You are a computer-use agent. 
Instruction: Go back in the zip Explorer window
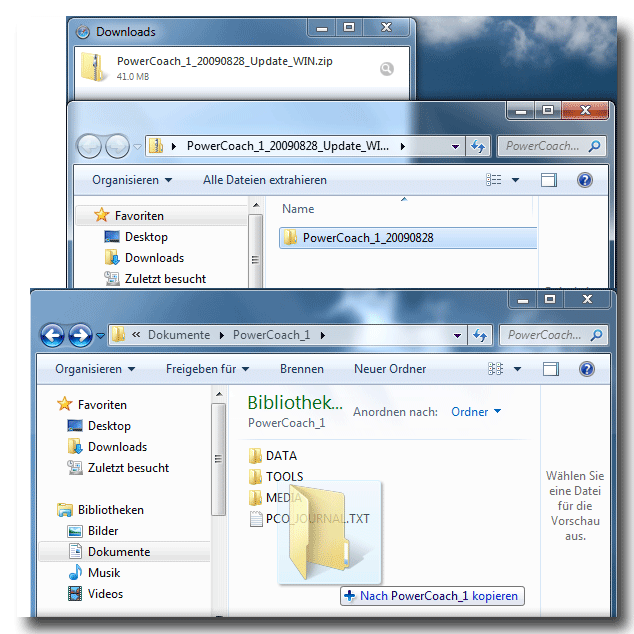[89, 146]
